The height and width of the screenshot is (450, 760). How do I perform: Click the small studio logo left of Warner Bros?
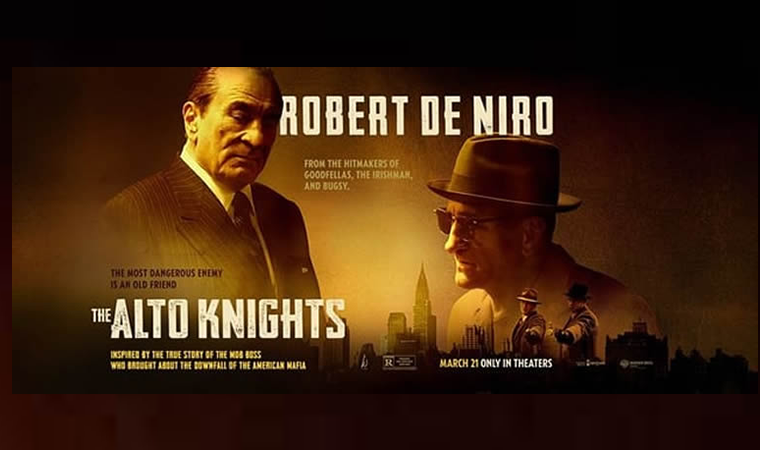(591, 363)
